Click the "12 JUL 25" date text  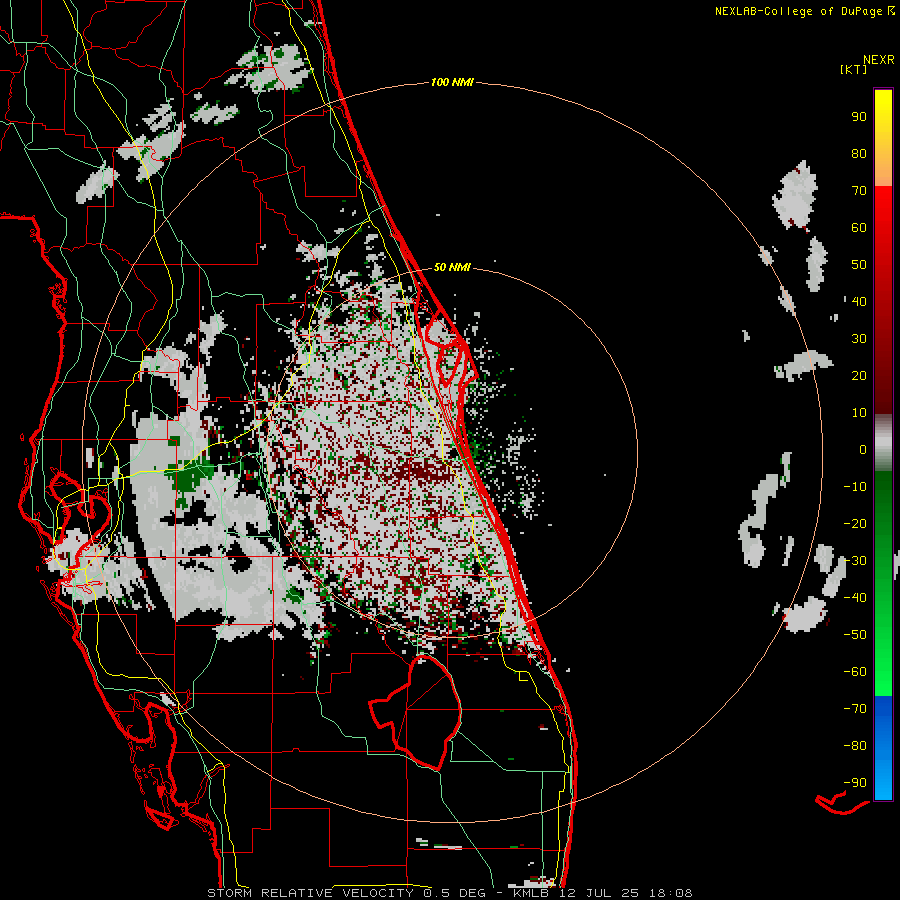[598, 893]
